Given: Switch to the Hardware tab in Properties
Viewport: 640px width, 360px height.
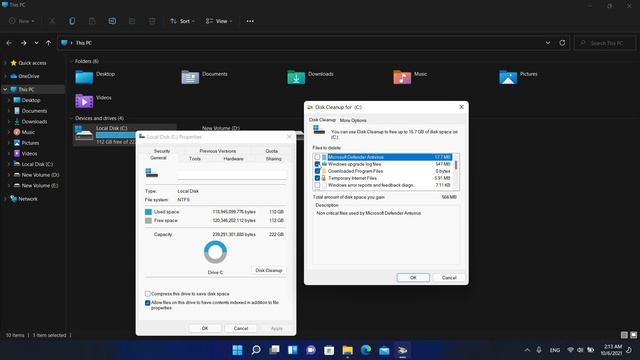Looking at the screenshot, I should pyautogui.click(x=233, y=159).
